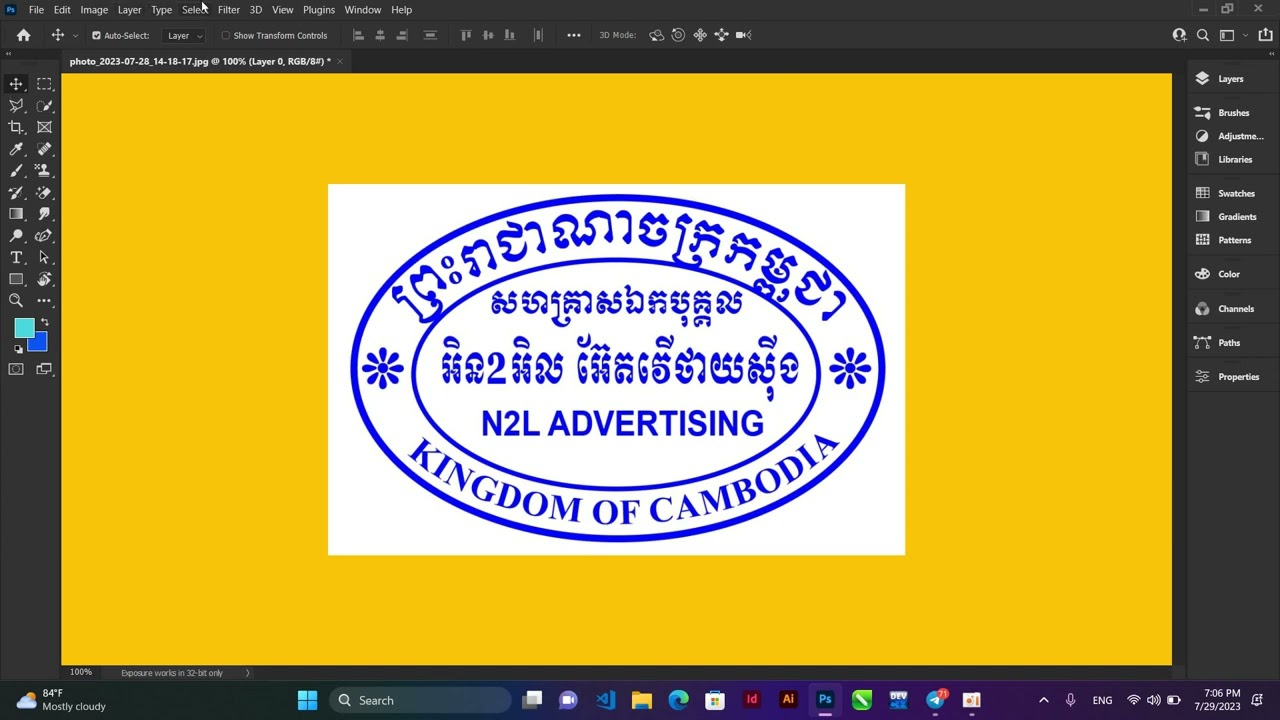Expand Move tool preset picker arrow
Screen dimensions: 1280x720
pos(75,36)
